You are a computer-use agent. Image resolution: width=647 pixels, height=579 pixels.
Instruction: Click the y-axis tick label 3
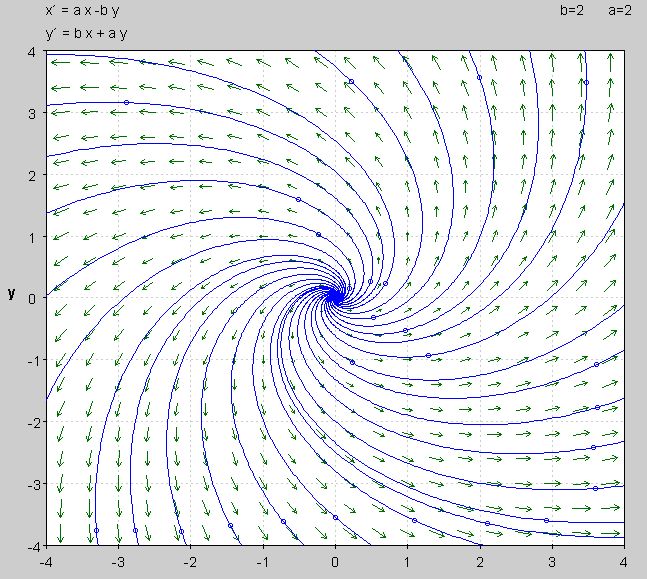click(33, 114)
